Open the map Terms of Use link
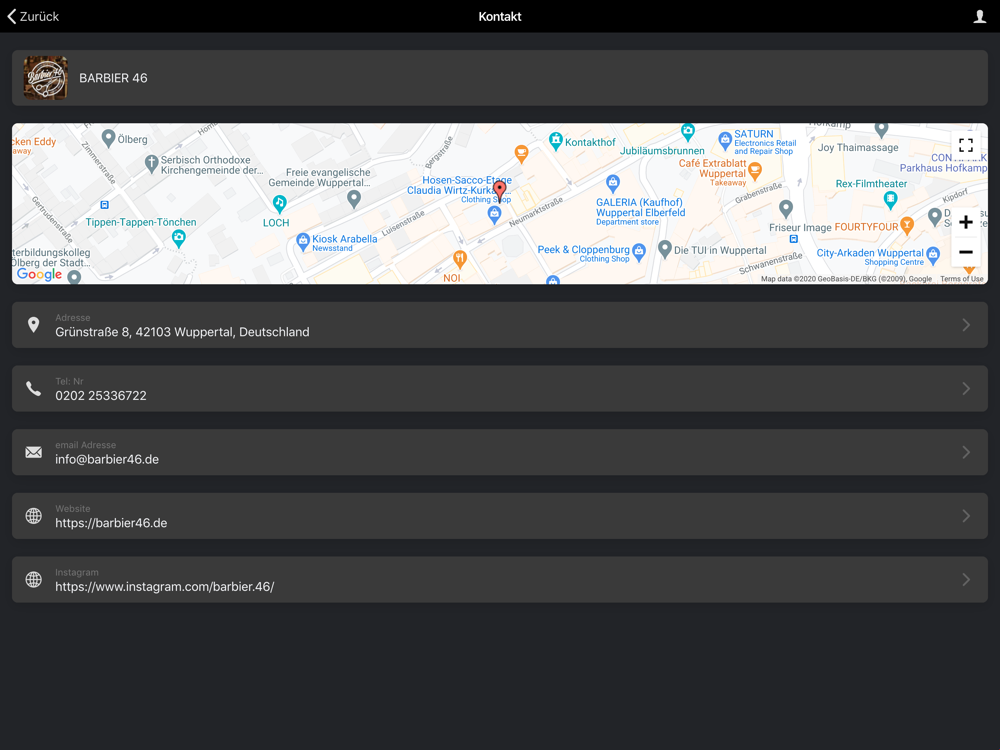This screenshot has width=1000, height=750. pos(961,279)
